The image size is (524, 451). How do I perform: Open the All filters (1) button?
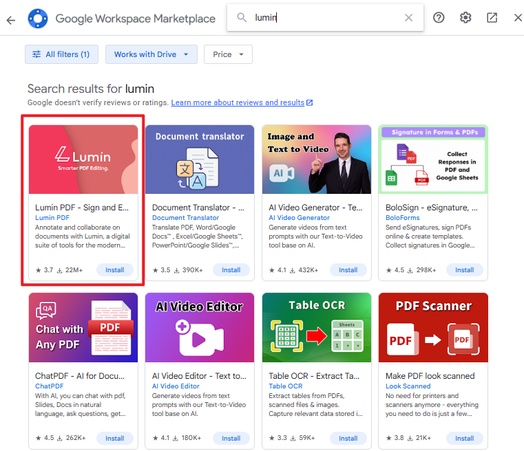[x=61, y=54]
